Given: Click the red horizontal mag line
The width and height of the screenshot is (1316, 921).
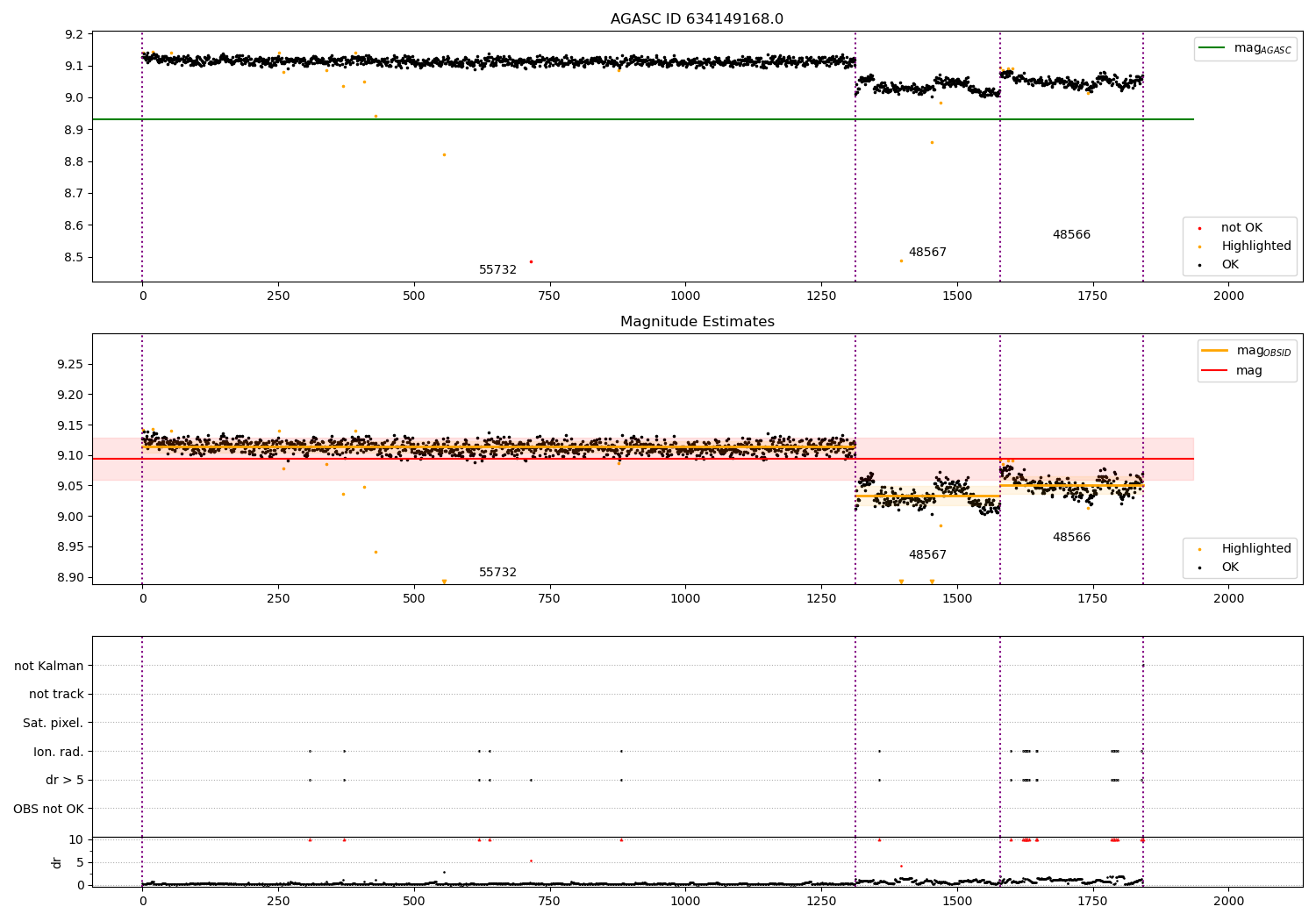Looking at the screenshot, I should coord(642,459).
